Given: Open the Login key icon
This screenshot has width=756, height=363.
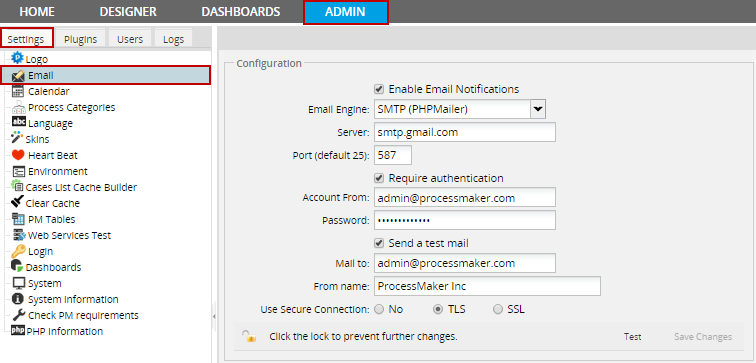Looking at the screenshot, I should [x=18, y=251].
